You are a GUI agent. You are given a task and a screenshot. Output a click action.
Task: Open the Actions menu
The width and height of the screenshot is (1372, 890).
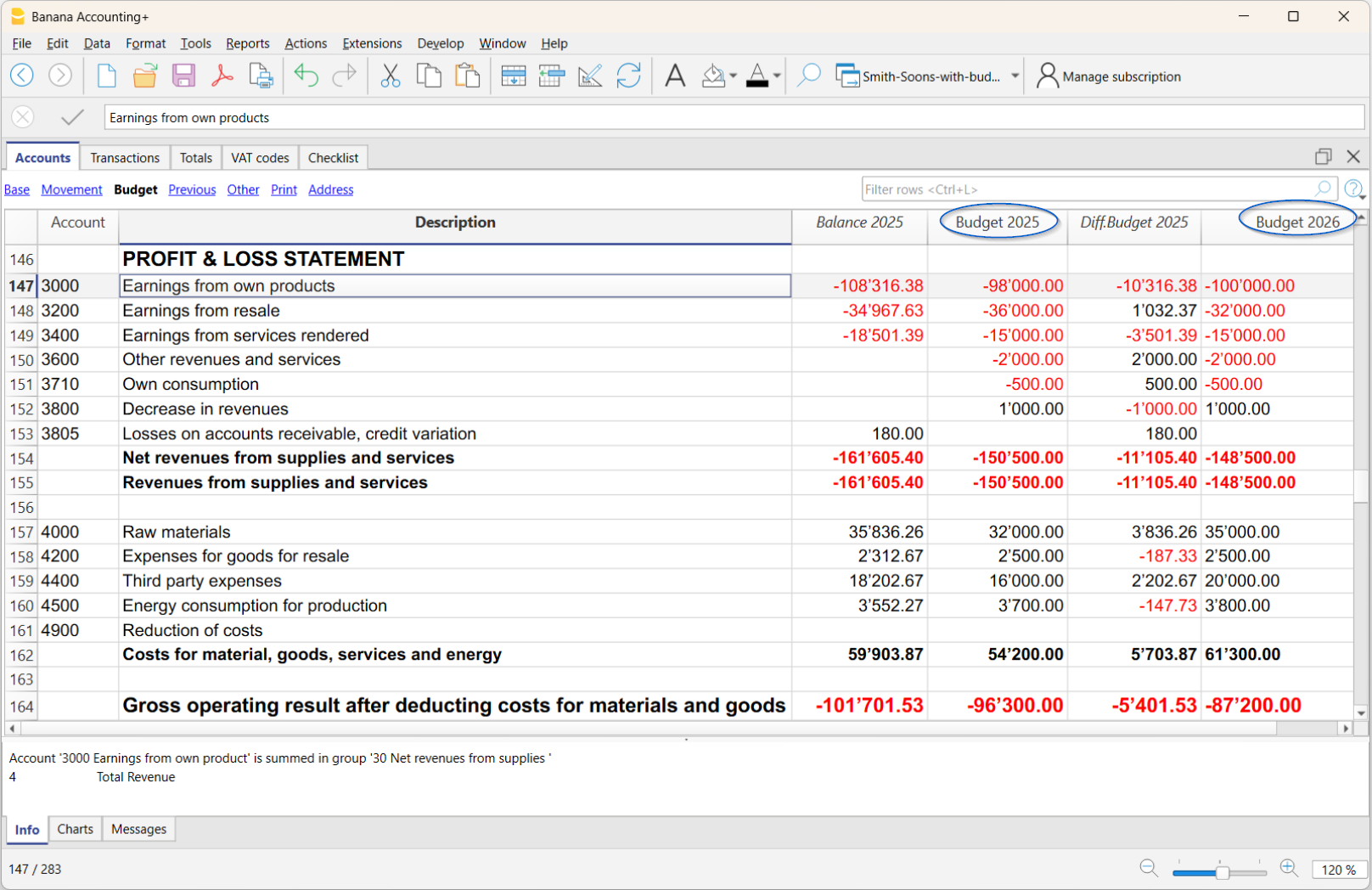click(x=306, y=43)
